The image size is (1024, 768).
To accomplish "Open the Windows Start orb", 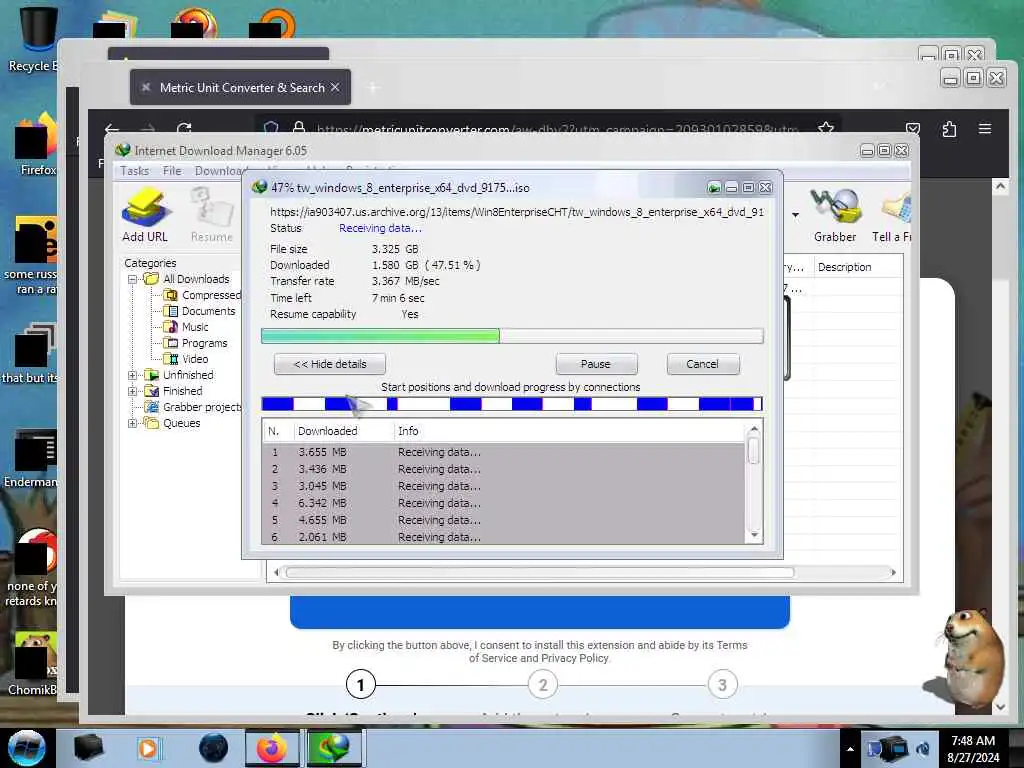I will point(27,748).
